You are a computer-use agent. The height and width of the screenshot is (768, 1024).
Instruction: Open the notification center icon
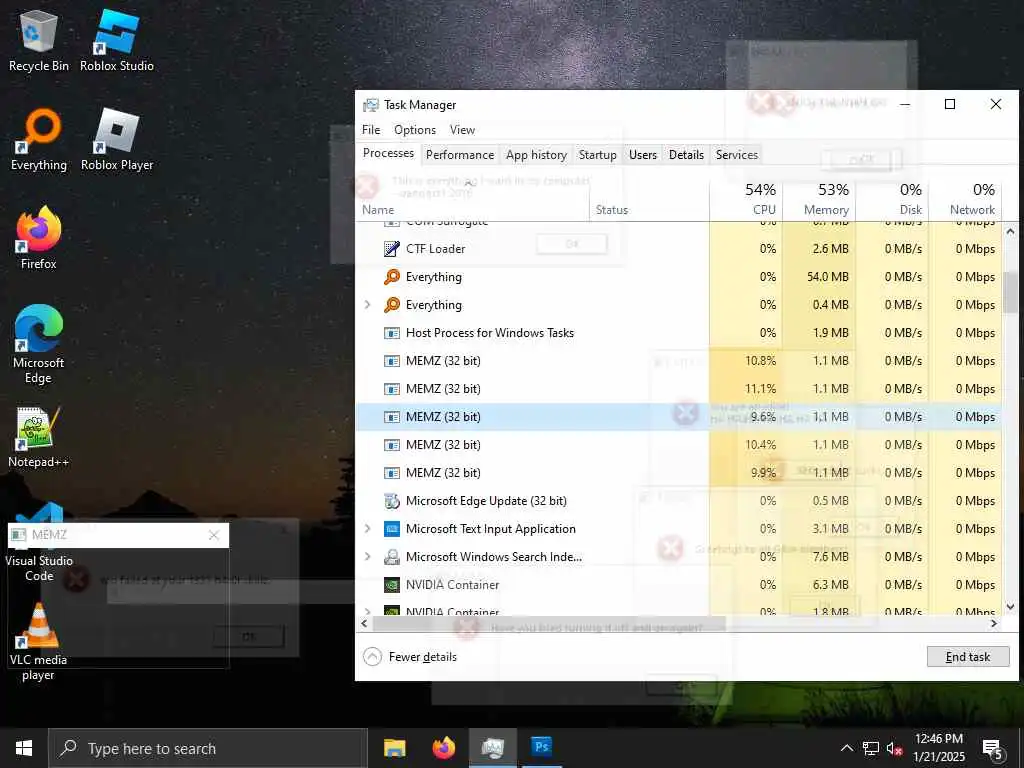993,749
